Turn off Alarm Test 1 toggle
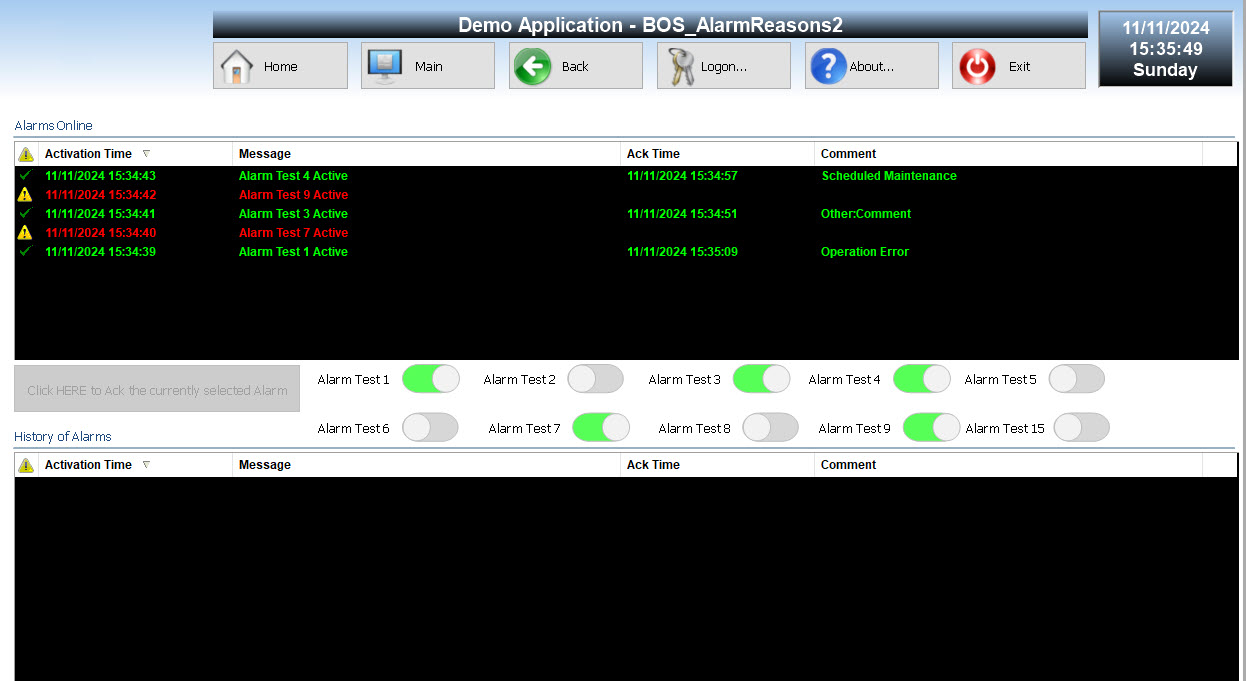This screenshot has height=681, width=1246. click(x=430, y=379)
